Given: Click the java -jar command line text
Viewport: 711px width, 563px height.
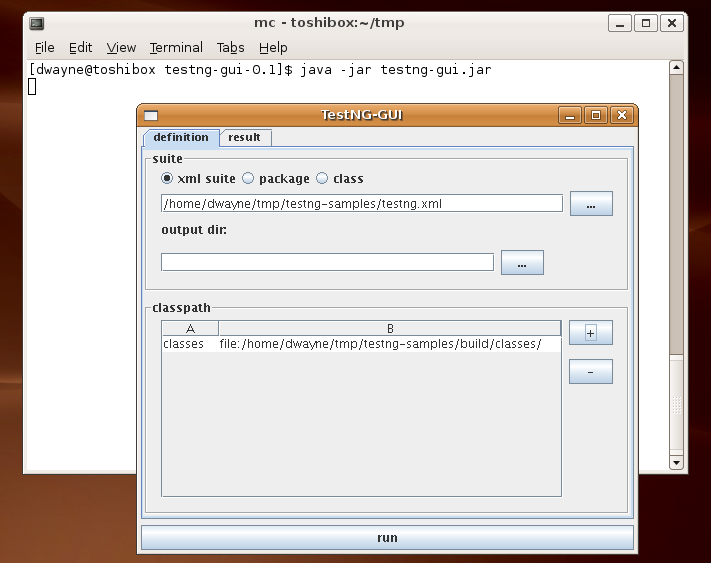Looking at the screenshot, I should coord(395,70).
